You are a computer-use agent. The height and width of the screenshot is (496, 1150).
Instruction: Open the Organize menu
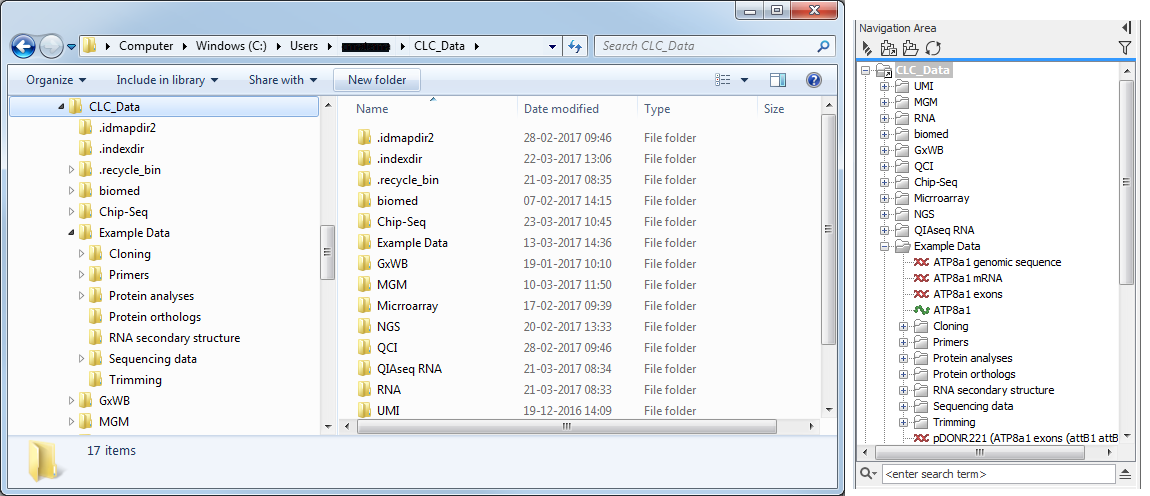pyautogui.click(x=56, y=80)
